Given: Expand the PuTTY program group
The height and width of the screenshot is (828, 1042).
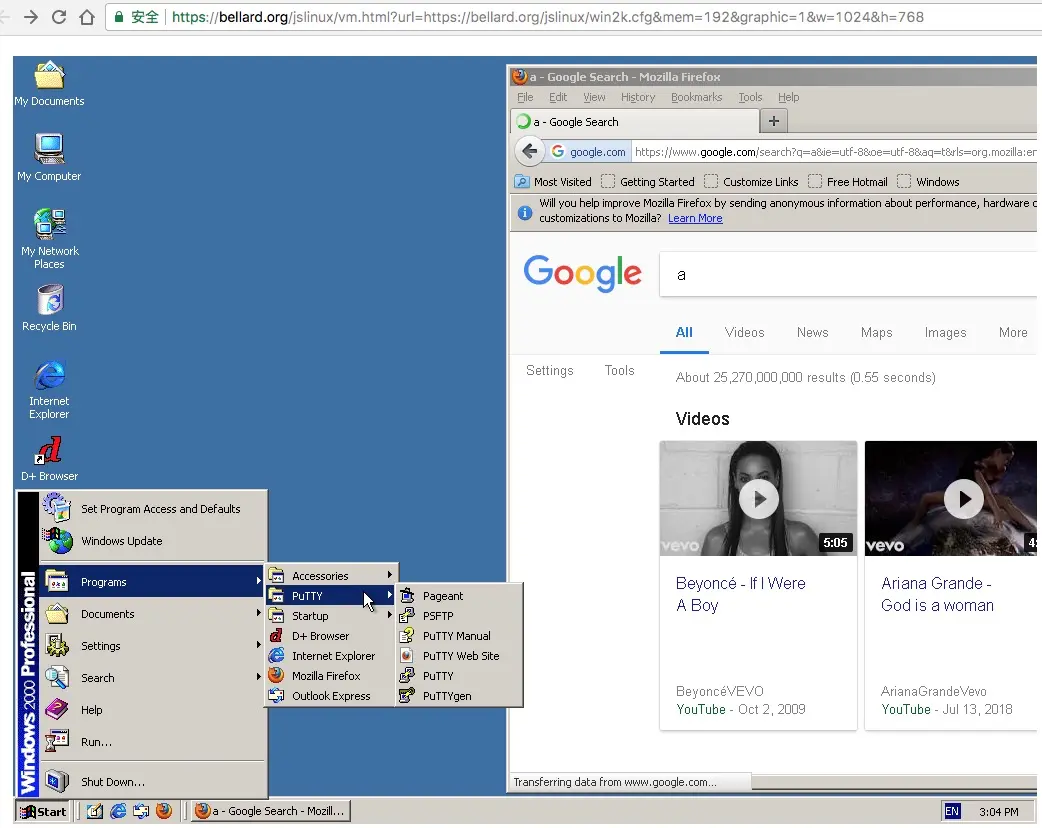Looking at the screenshot, I should point(331,596).
